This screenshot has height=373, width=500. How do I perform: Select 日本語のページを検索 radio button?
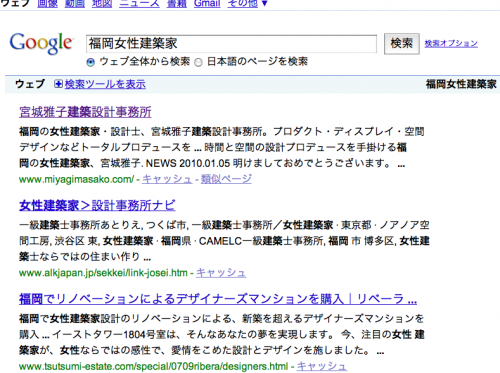point(198,62)
